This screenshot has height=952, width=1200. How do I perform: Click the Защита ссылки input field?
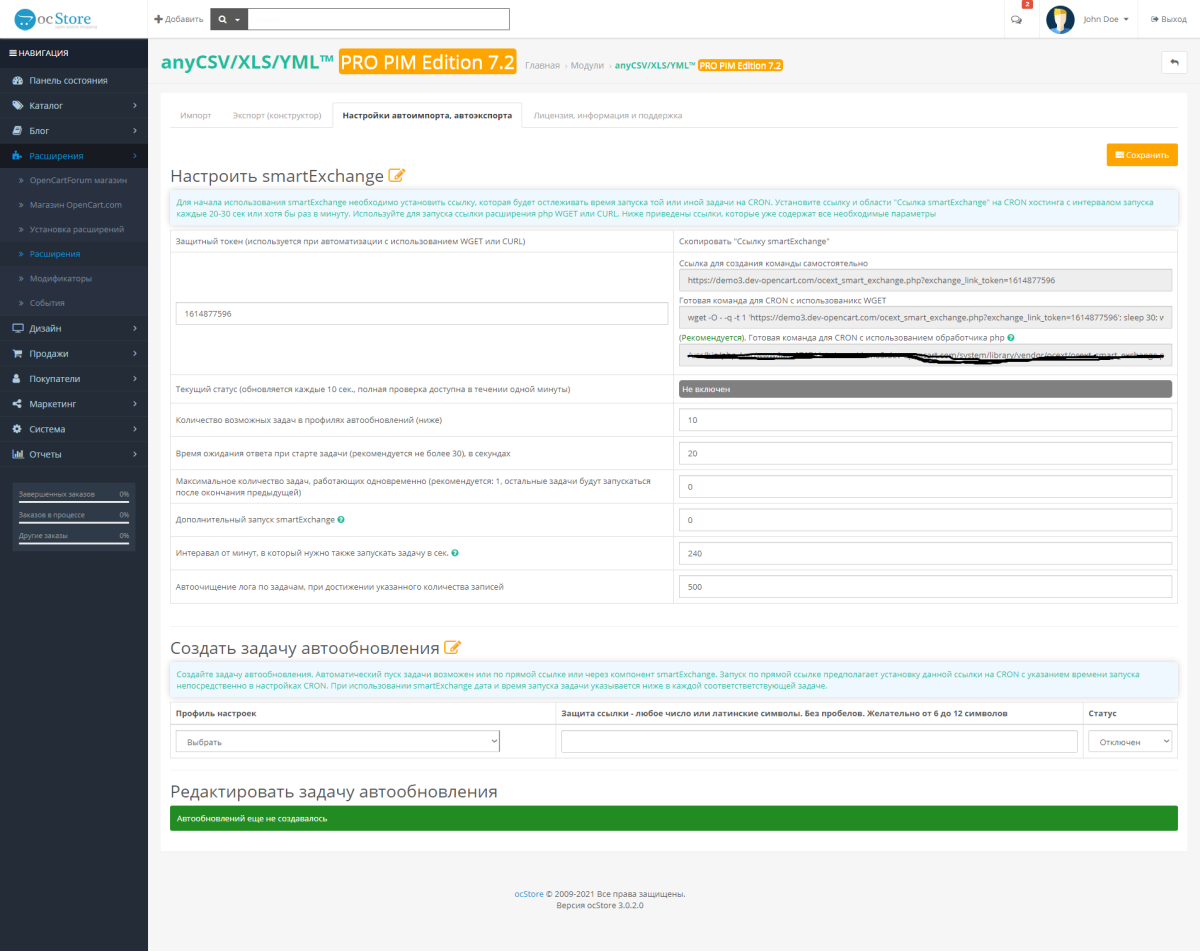click(819, 741)
